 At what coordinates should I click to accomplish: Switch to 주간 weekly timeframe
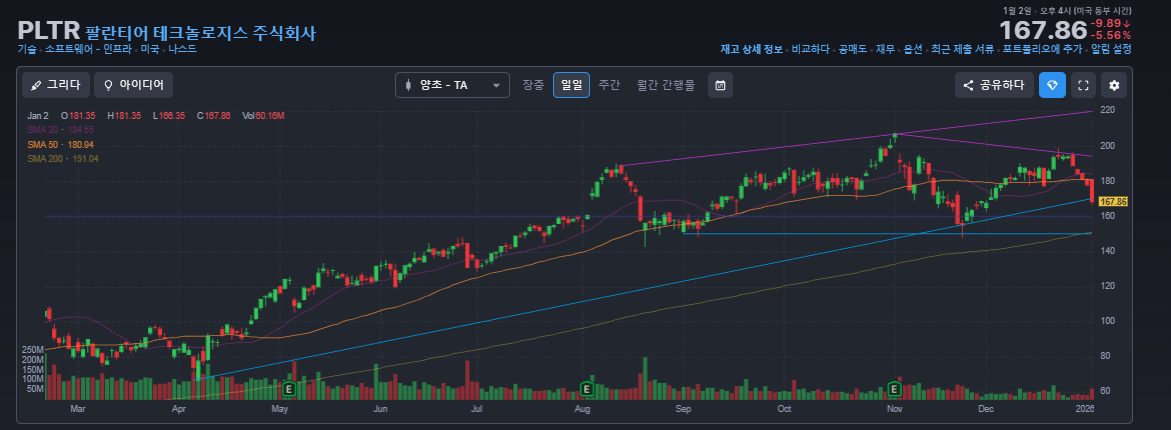point(609,85)
